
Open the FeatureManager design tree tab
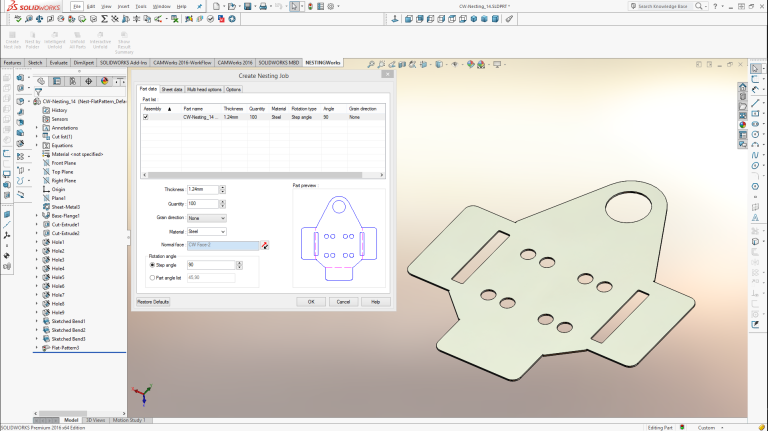point(41,81)
